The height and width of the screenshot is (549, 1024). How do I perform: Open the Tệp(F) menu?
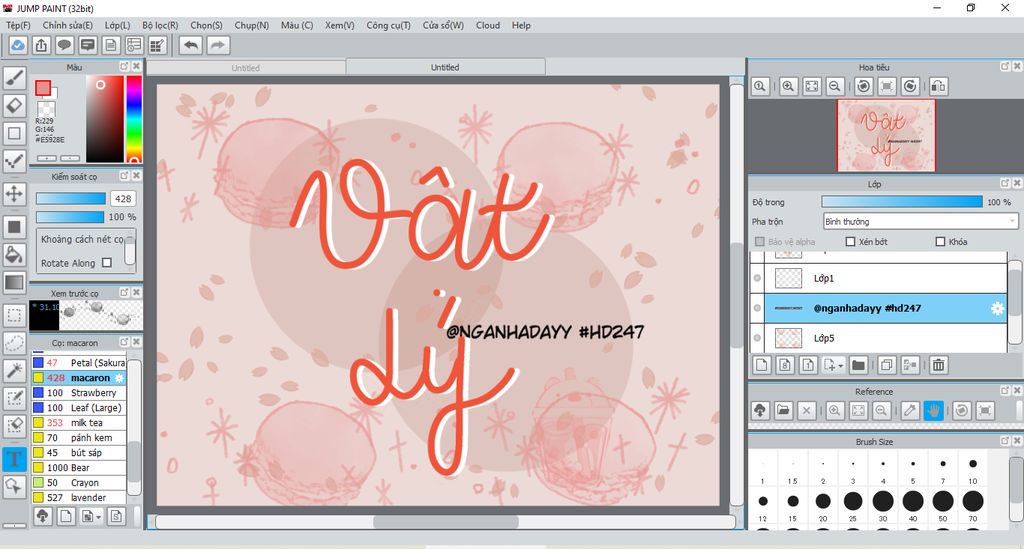tap(18, 25)
